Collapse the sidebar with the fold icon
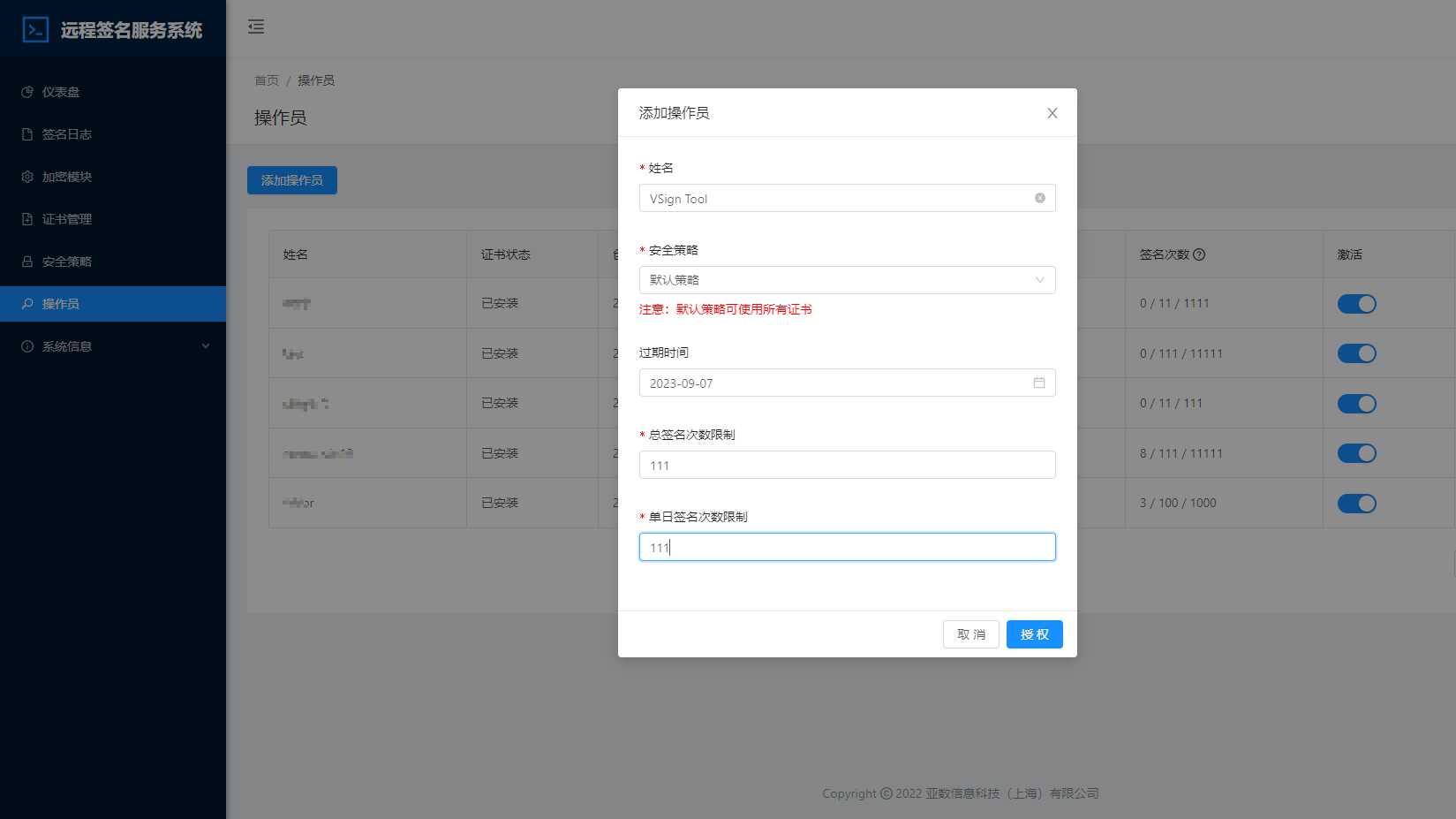The height and width of the screenshot is (819, 1456). coord(256,27)
